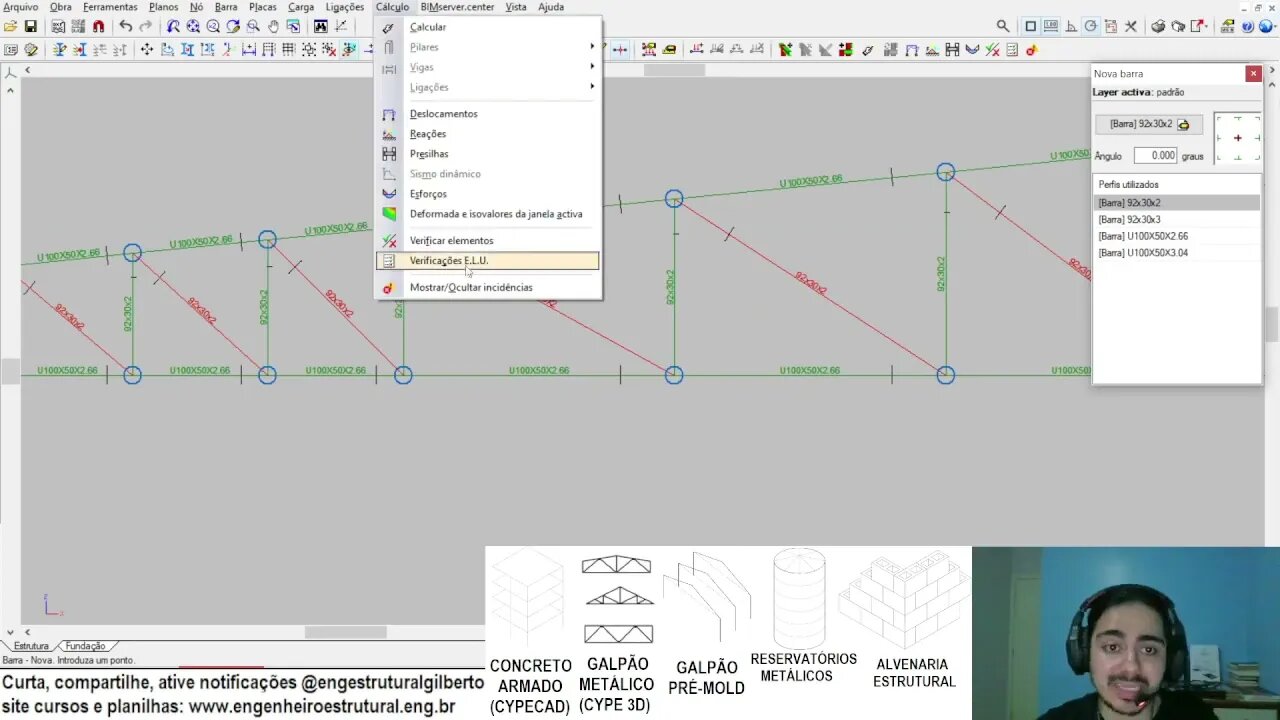Click the Ângulo input field

[x=1156, y=156]
